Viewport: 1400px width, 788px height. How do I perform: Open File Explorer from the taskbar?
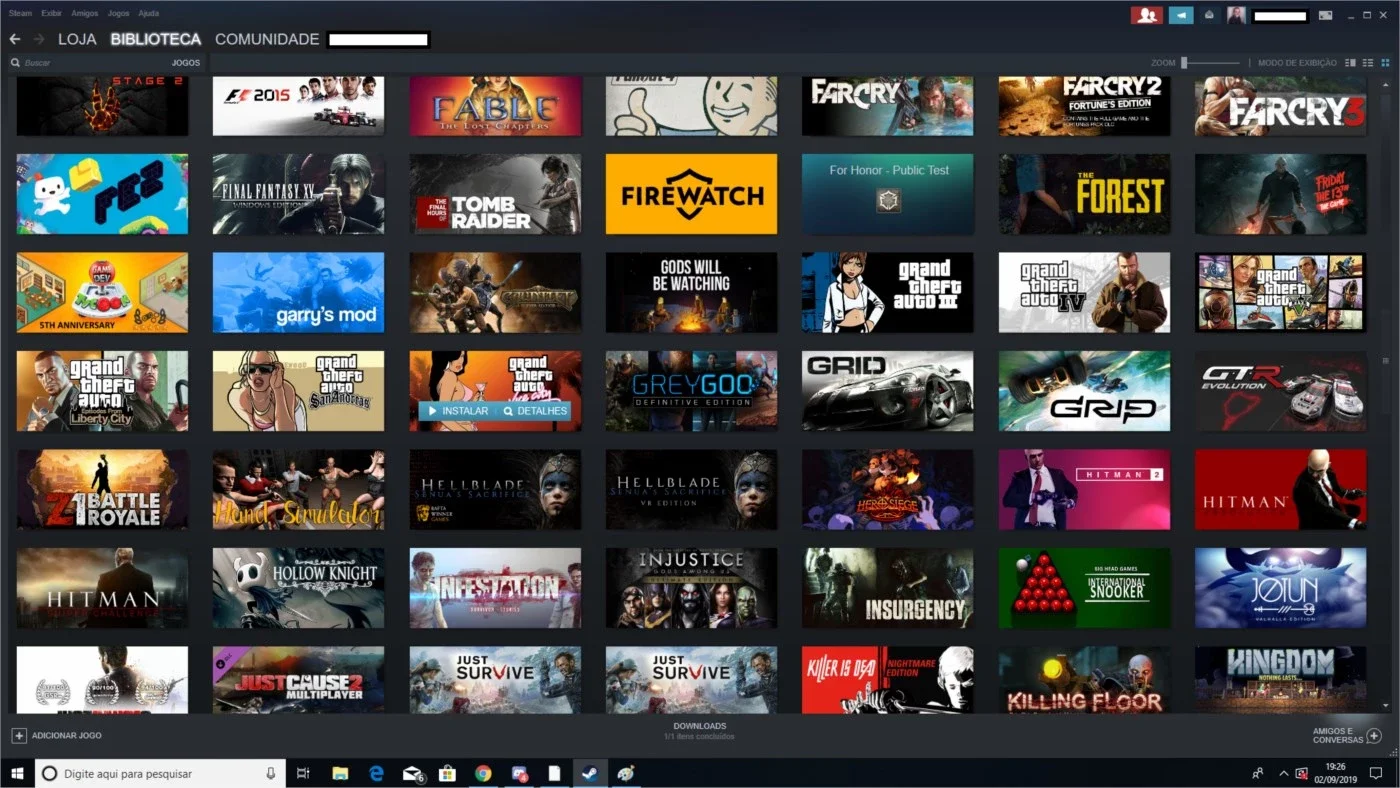point(340,773)
